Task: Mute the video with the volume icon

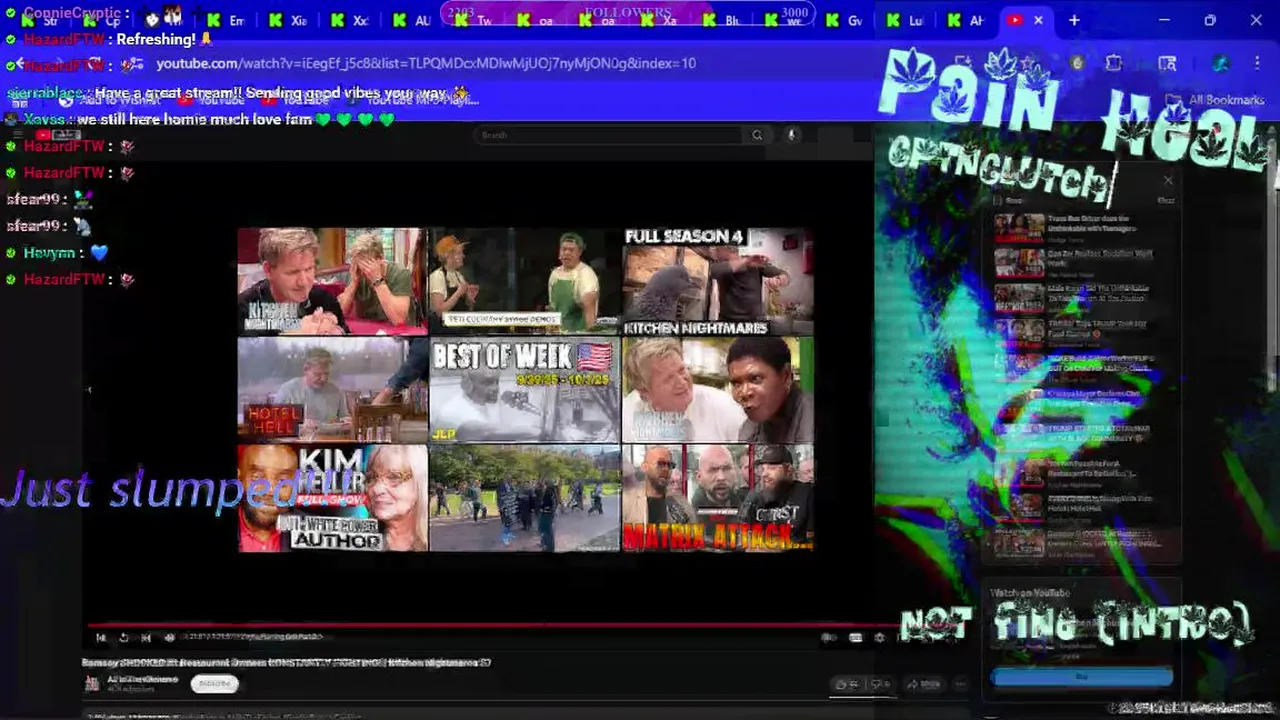Action: [169, 637]
